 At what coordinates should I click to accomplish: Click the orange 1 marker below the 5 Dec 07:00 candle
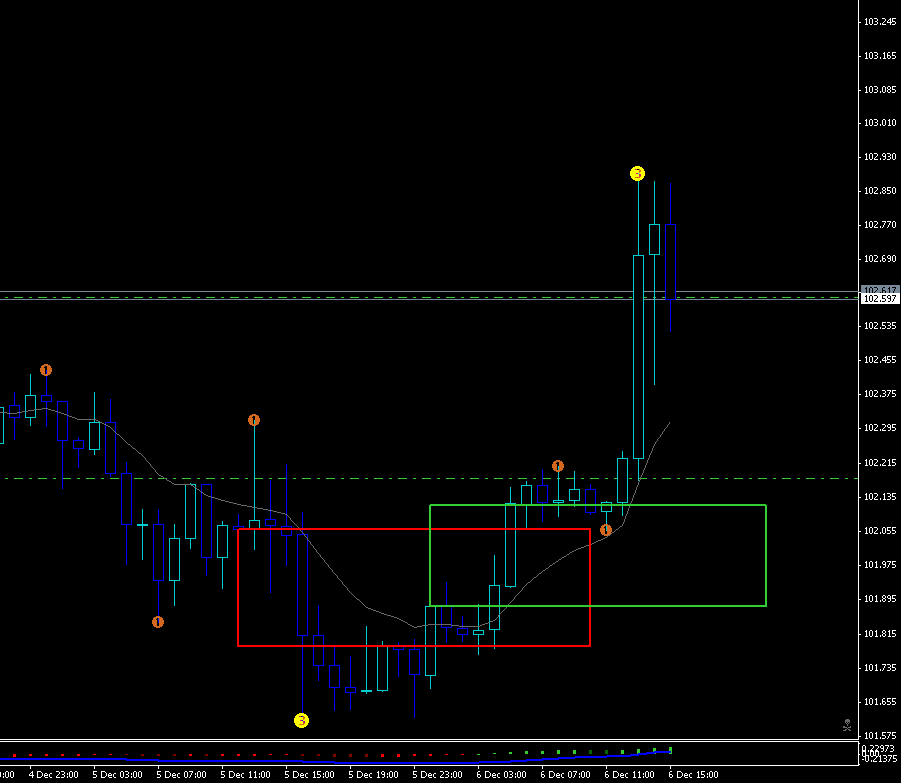click(x=158, y=622)
